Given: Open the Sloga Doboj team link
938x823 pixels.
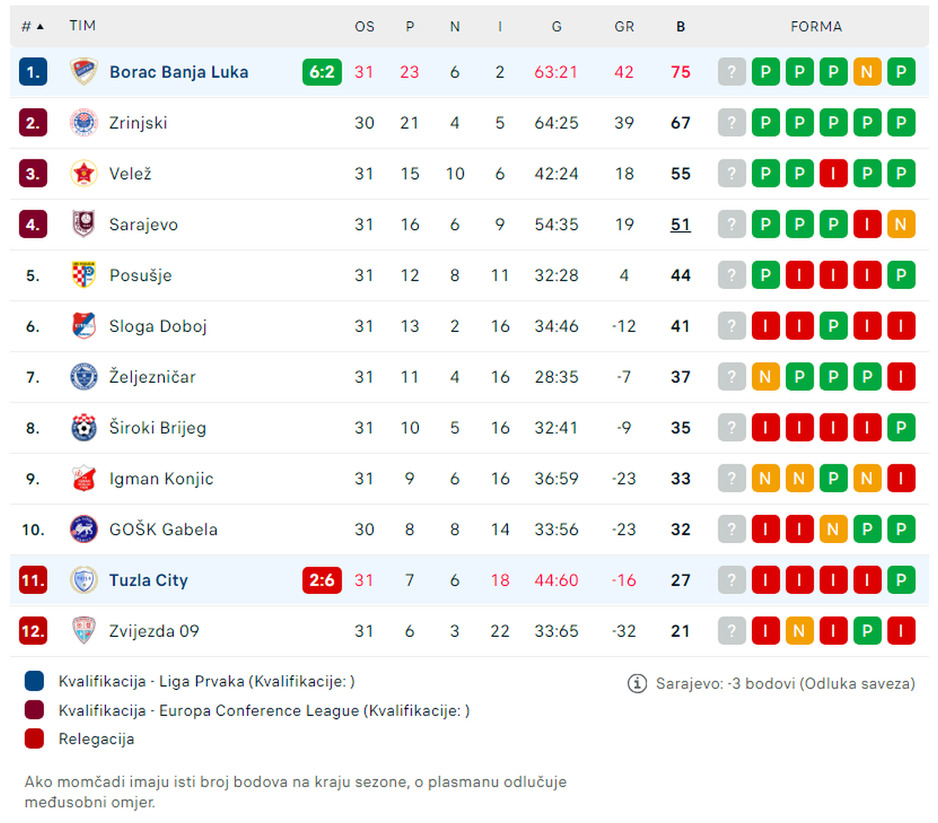Looking at the screenshot, I should click(158, 326).
